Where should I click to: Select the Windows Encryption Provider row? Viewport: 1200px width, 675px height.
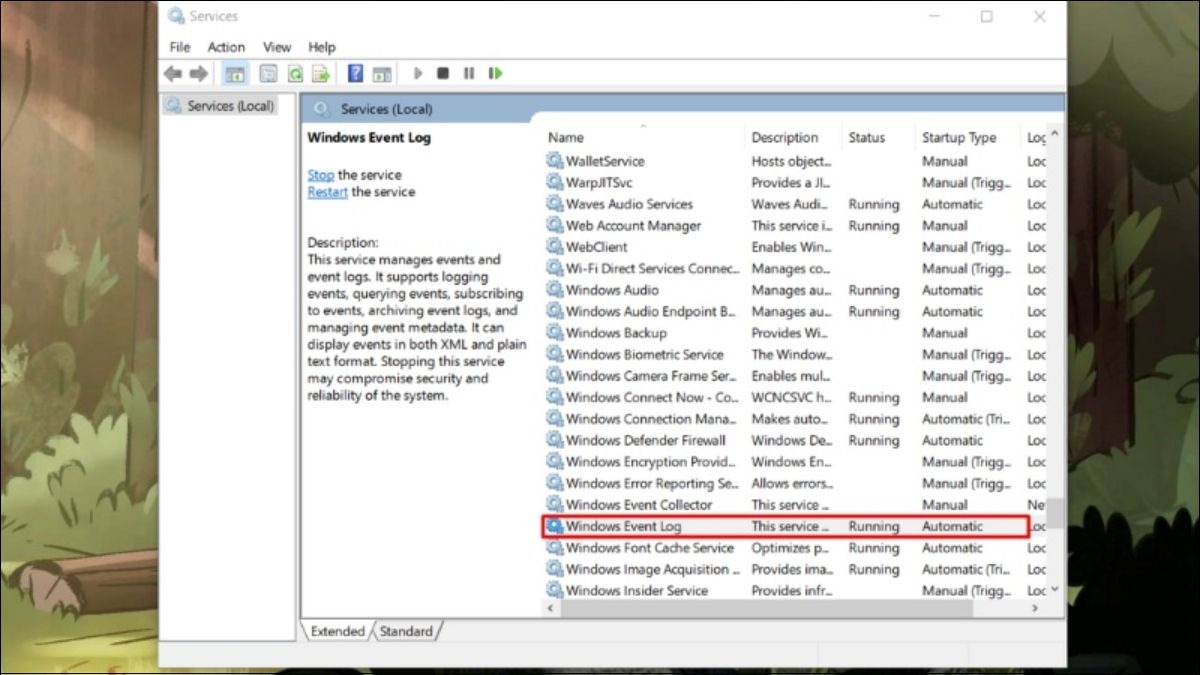[795, 462]
